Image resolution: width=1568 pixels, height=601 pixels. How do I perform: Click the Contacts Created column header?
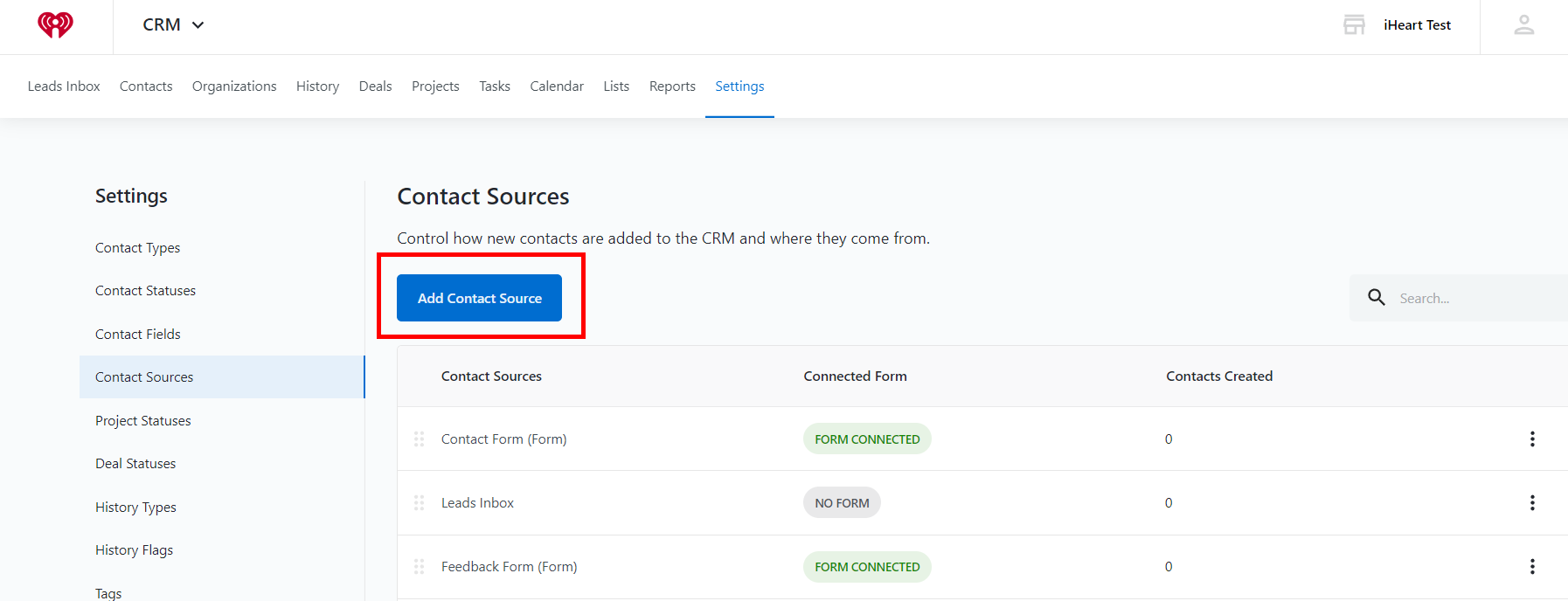(1219, 376)
